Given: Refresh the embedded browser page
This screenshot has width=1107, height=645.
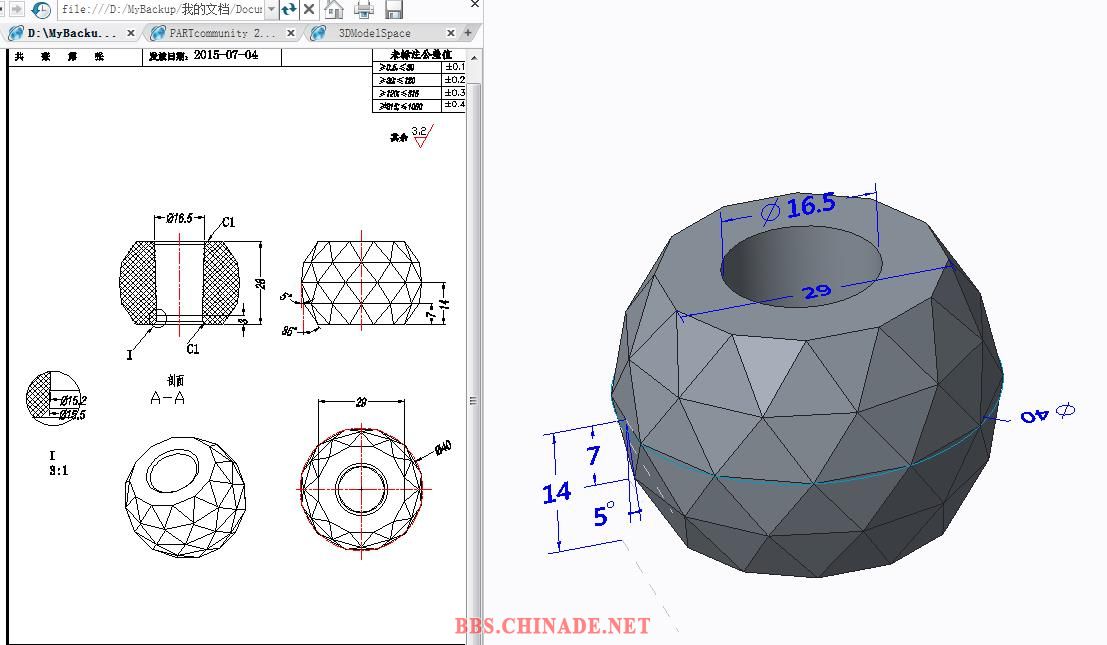Looking at the screenshot, I should click(289, 10).
